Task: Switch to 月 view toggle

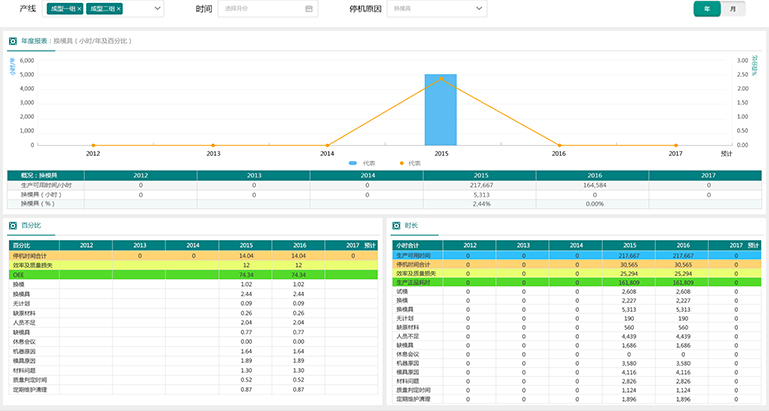Action: 733,9
